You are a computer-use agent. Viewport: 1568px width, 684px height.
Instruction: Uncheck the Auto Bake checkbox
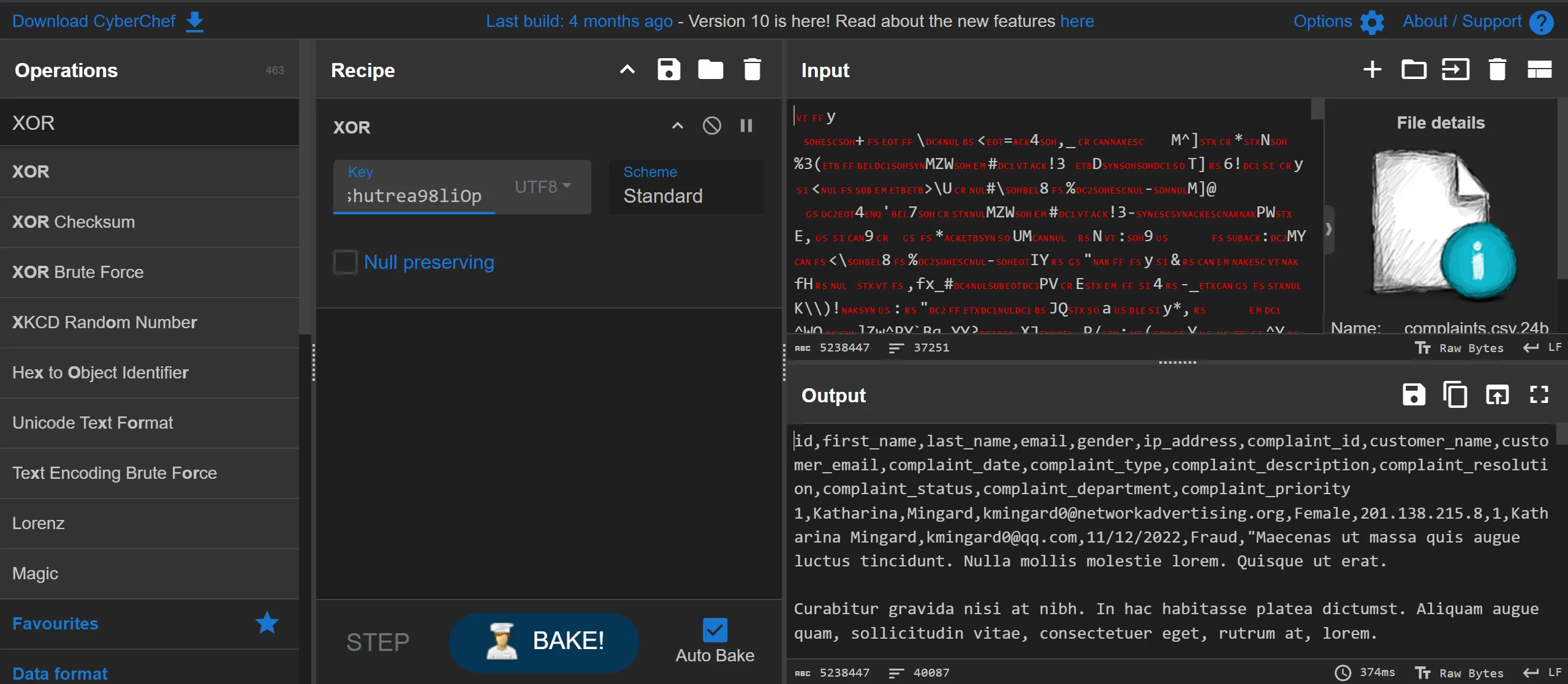714,630
